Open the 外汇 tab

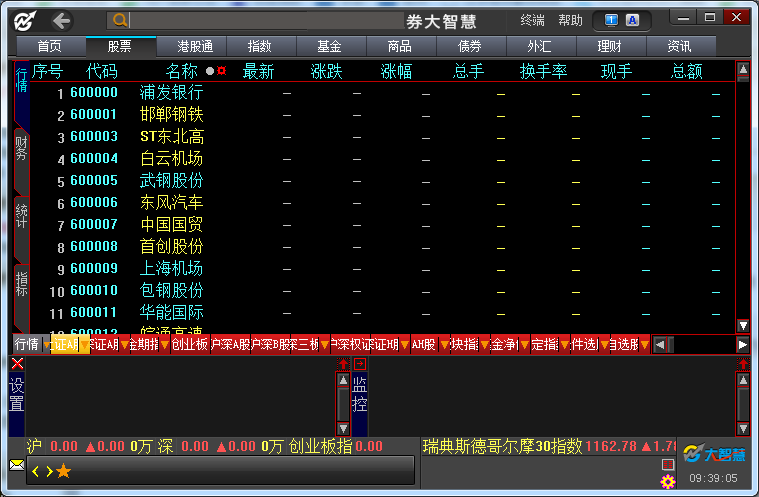pyautogui.click(x=541, y=46)
